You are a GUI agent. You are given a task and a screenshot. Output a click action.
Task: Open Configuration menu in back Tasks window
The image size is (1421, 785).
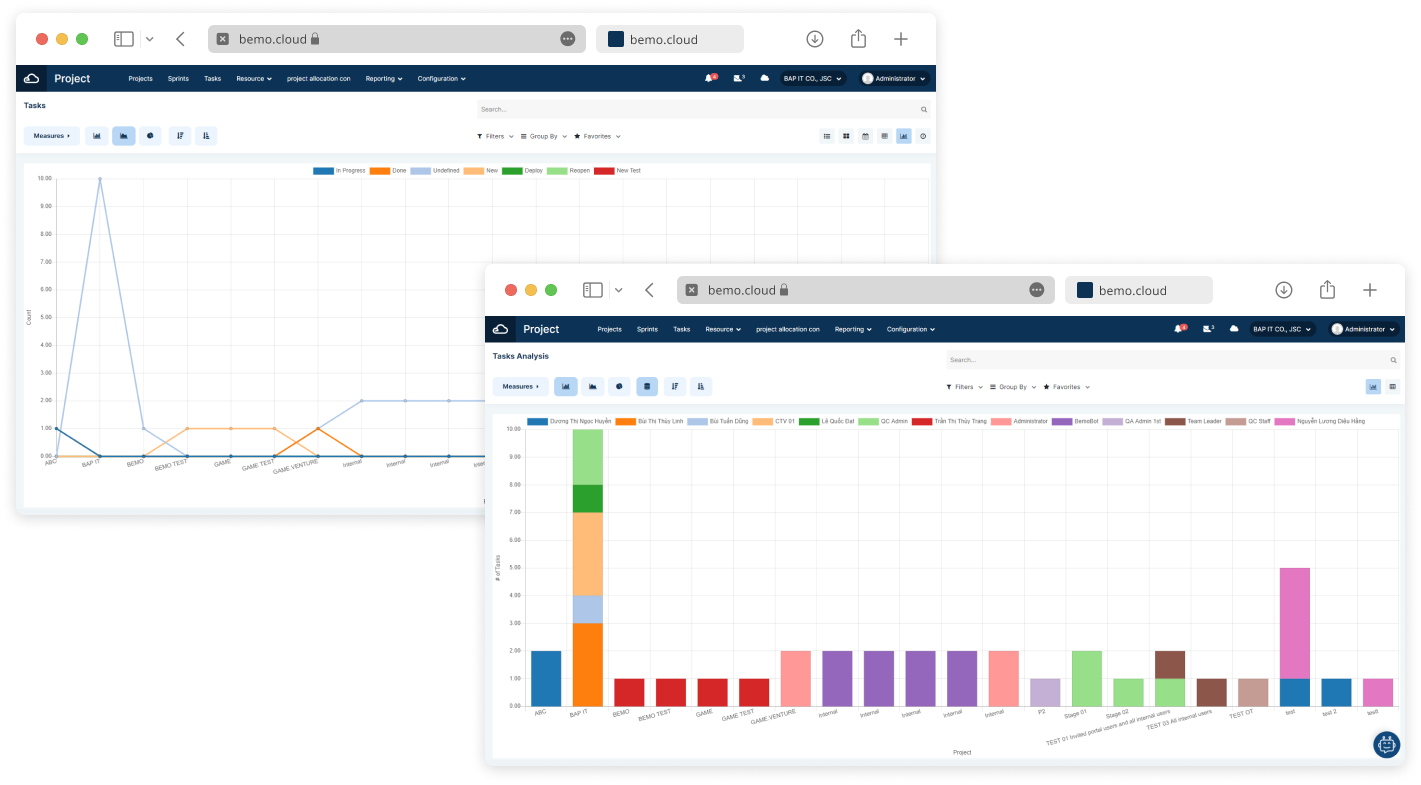pos(441,78)
